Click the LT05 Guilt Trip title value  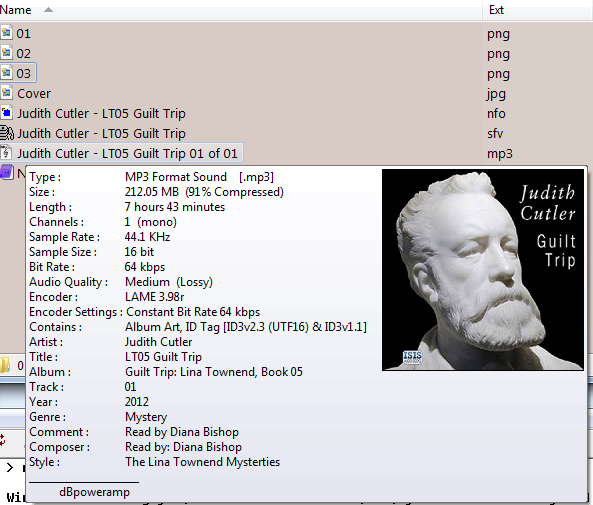[163, 357]
